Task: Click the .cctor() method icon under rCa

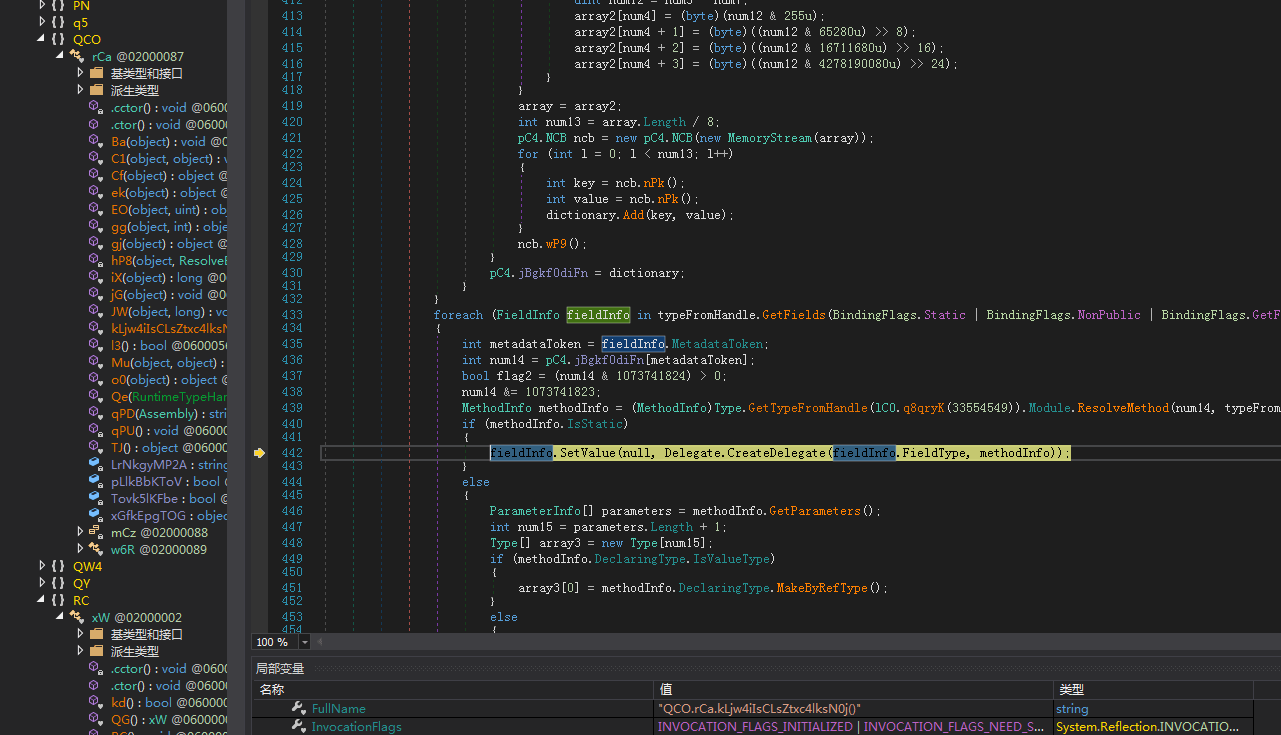Action: point(96,108)
